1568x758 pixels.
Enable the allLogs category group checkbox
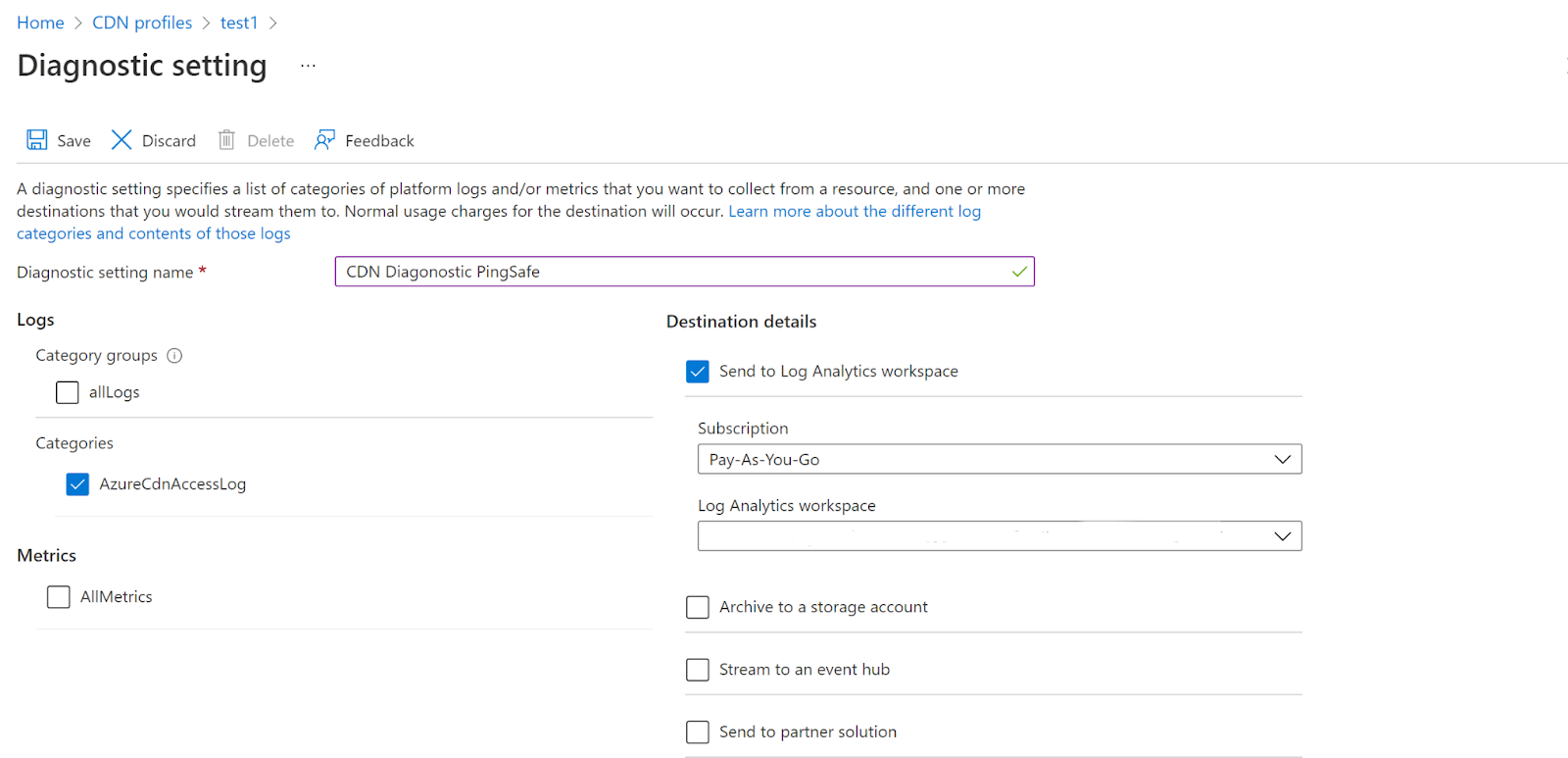pyautogui.click(x=68, y=392)
